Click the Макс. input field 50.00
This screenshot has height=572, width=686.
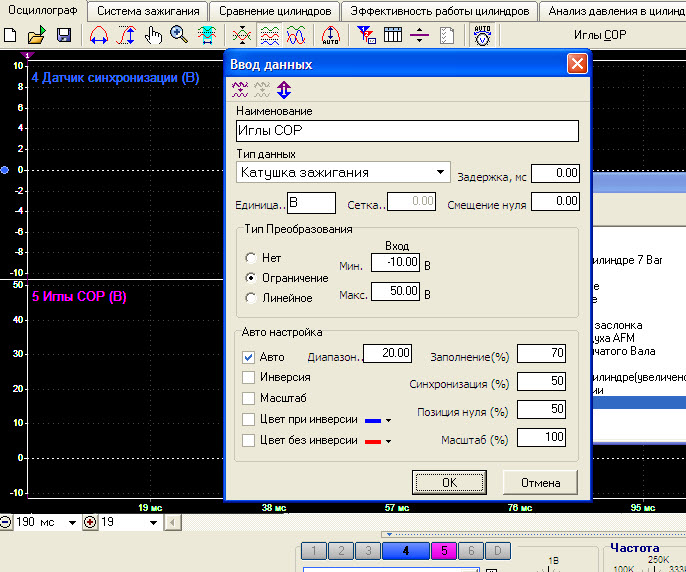click(396, 291)
